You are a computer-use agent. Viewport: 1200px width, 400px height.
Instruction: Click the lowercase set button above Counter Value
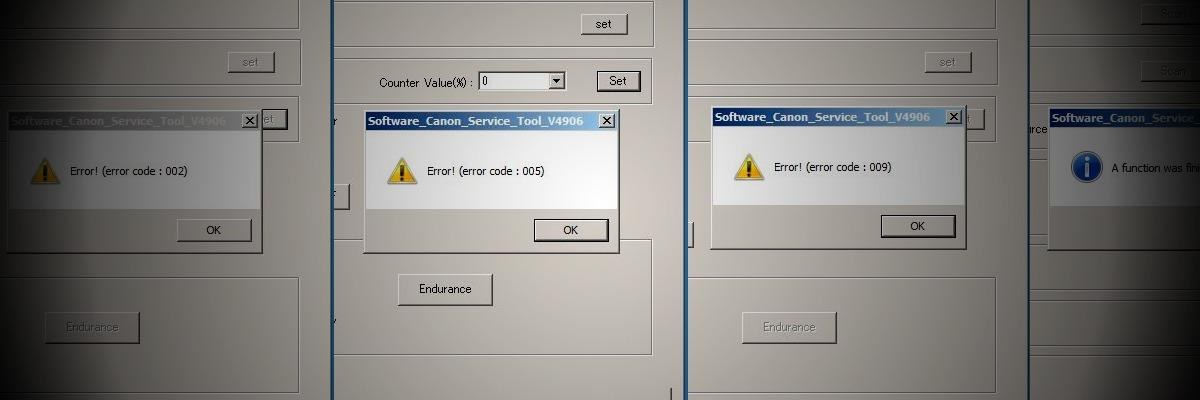point(604,24)
